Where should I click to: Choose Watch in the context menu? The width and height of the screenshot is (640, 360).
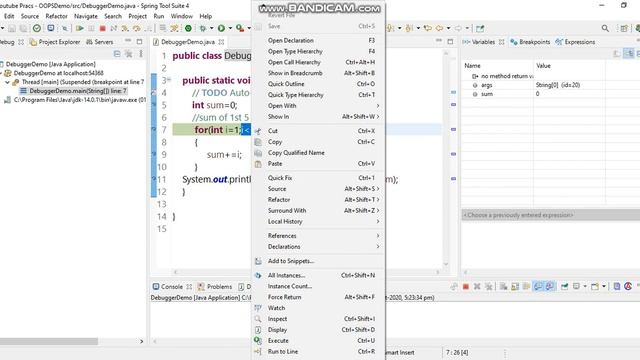tap(318, 308)
